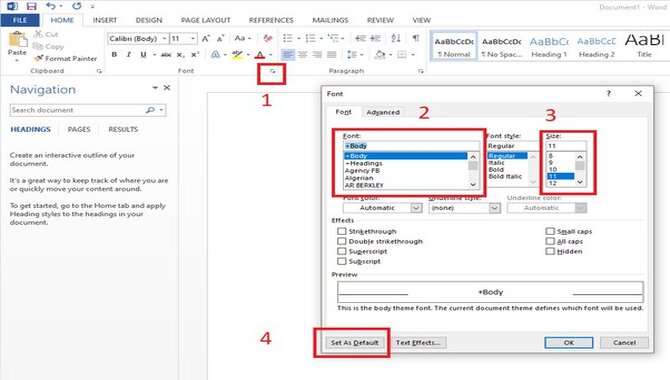Apply Superscript formatting in ribbon
This screenshot has height=380, width=670.
pyautogui.click(x=195, y=55)
